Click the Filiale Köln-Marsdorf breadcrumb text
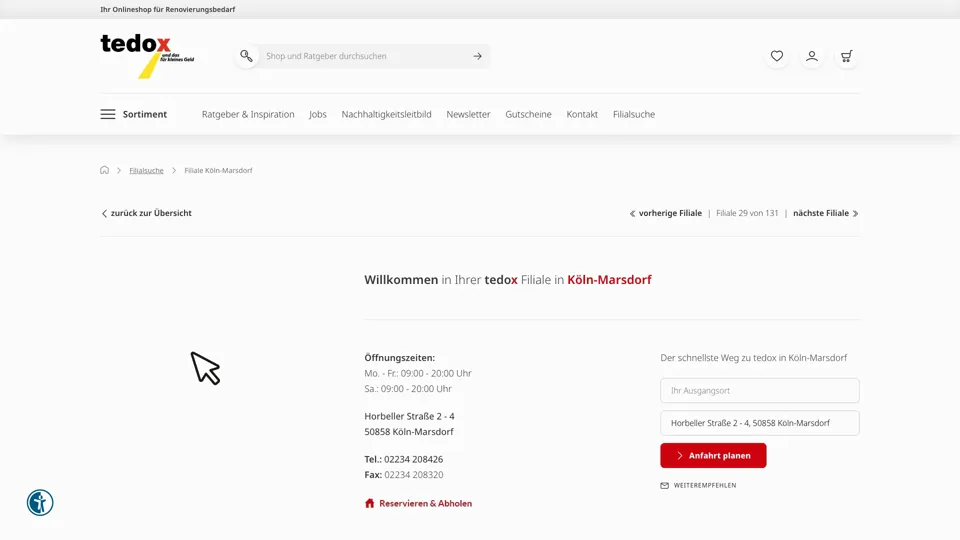 218,170
